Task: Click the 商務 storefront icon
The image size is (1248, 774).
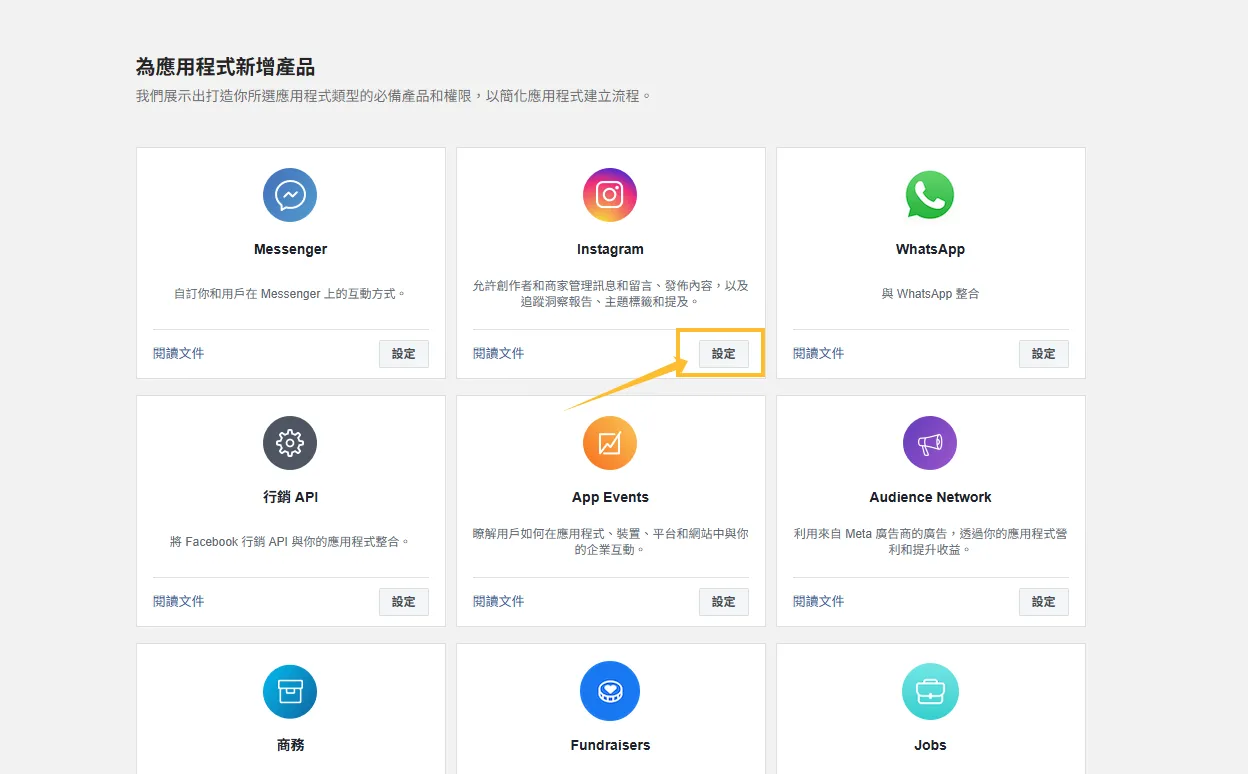Action: (290, 691)
